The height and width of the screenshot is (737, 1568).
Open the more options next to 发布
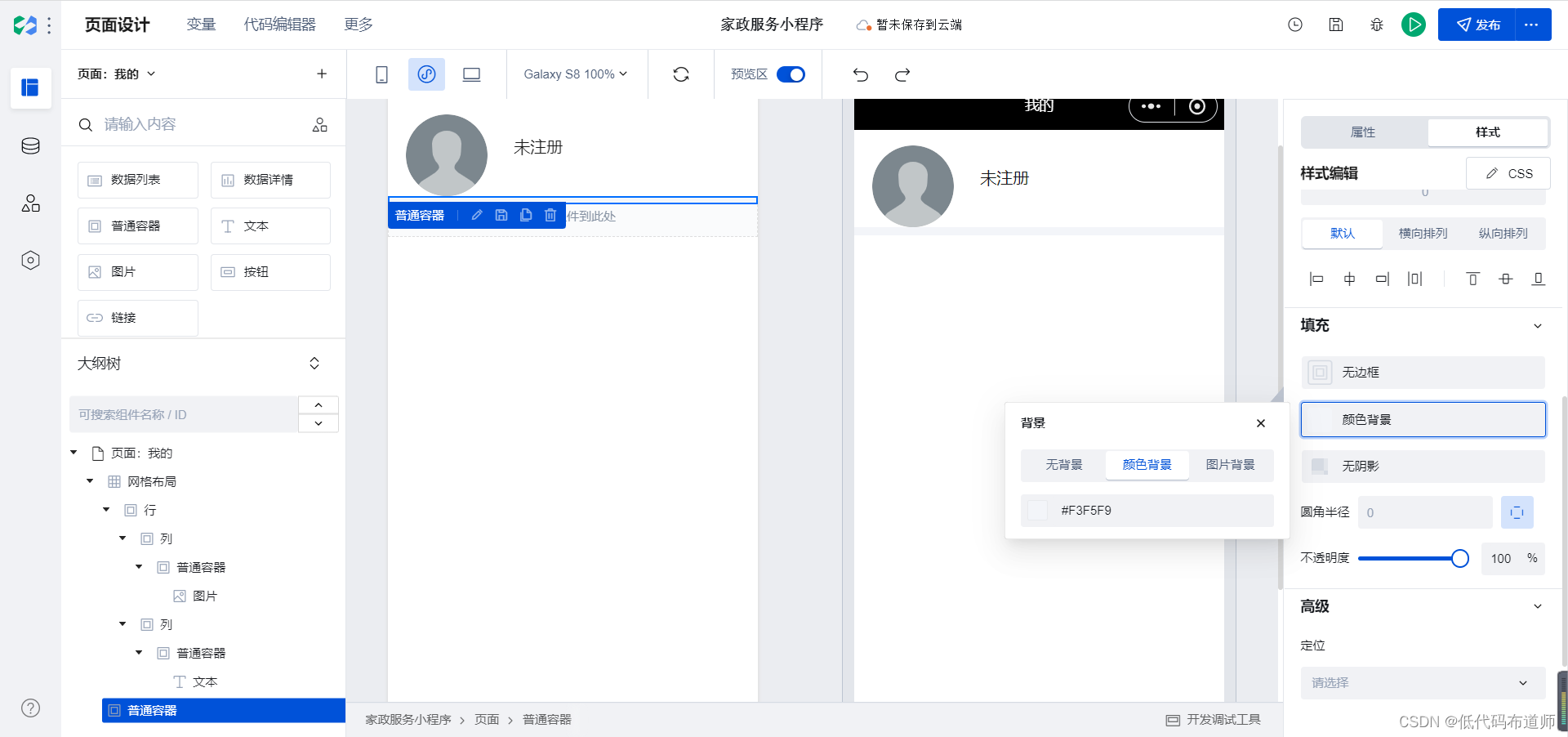point(1532,25)
